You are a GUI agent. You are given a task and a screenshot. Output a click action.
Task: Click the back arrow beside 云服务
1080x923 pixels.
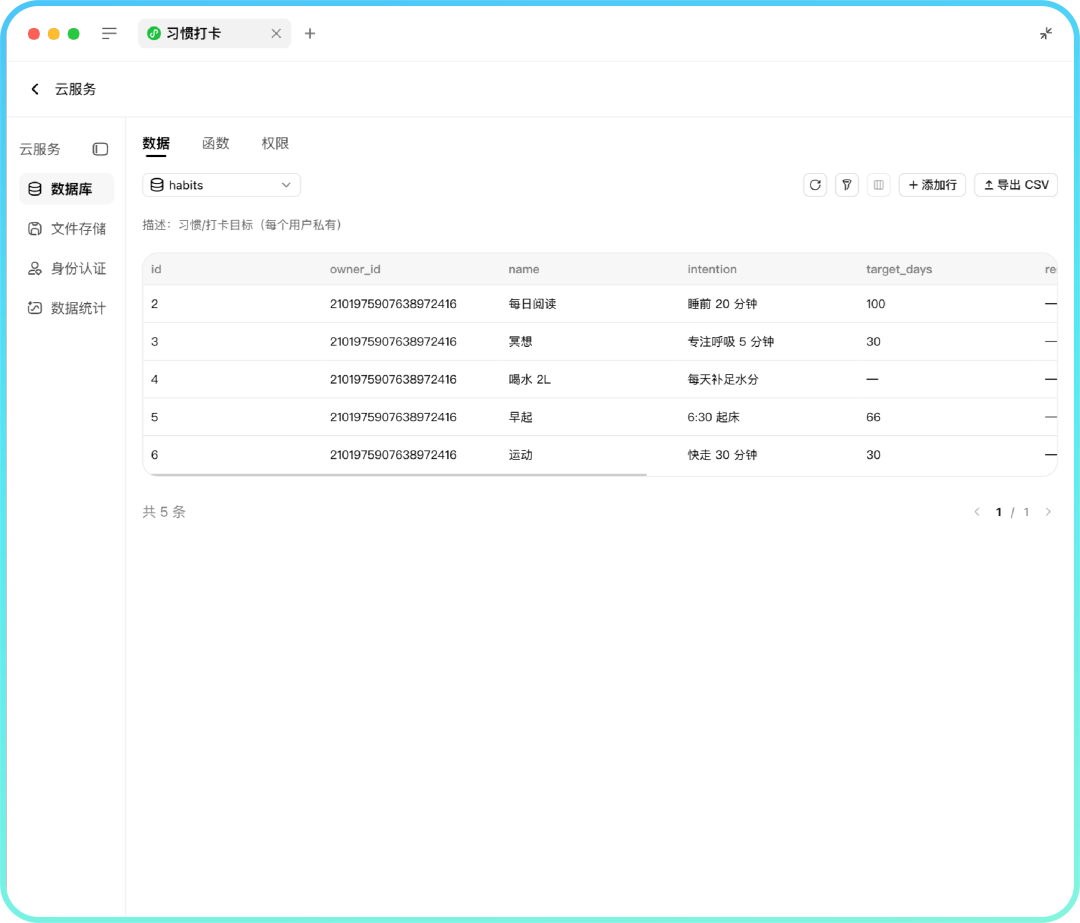(35, 89)
